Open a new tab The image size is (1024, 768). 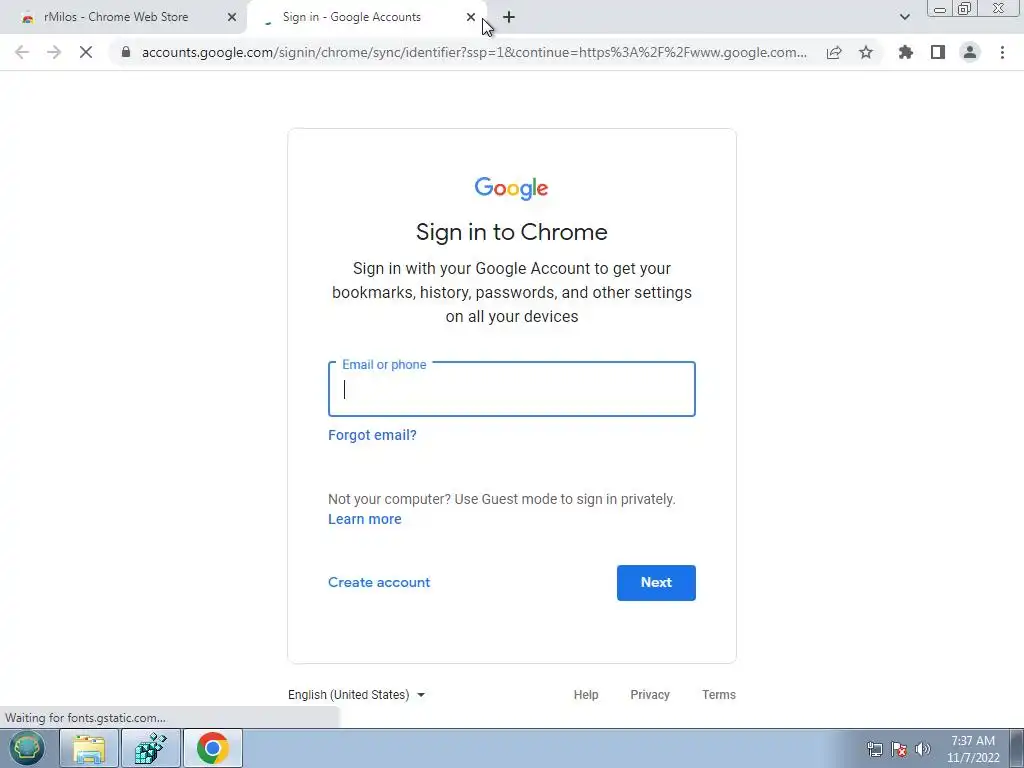click(x=509, y=17)
